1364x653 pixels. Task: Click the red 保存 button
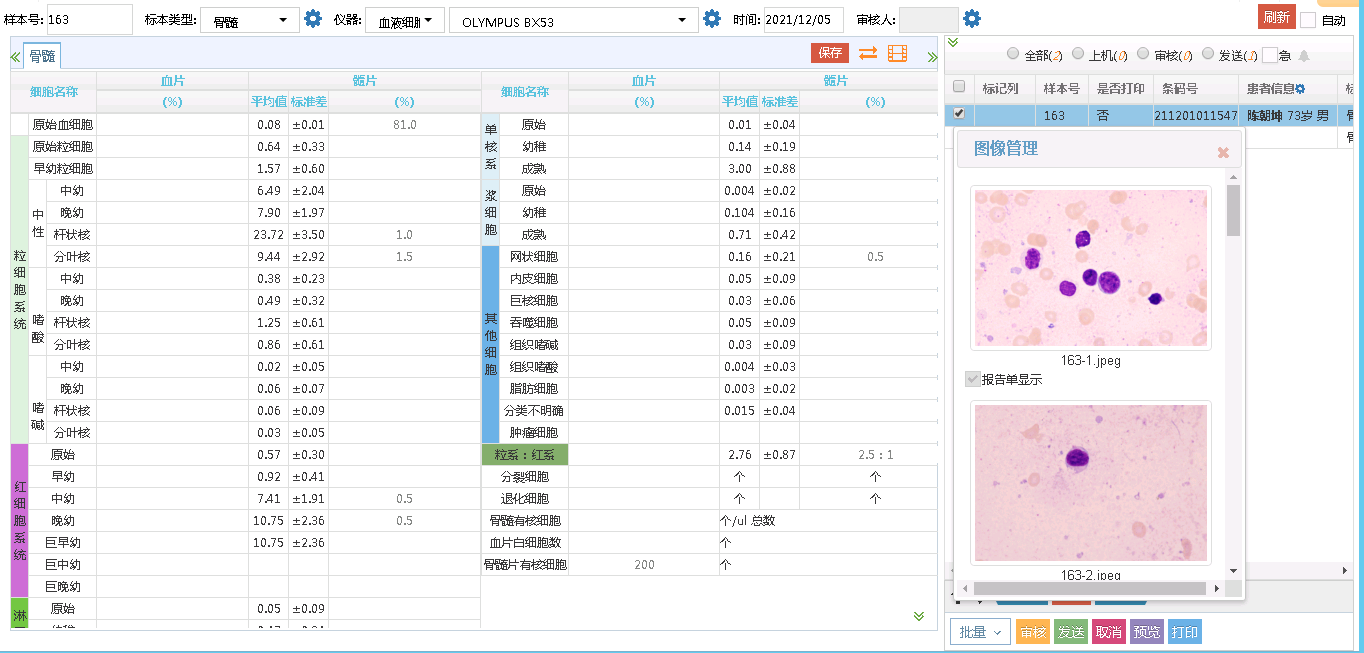point(830,53)
